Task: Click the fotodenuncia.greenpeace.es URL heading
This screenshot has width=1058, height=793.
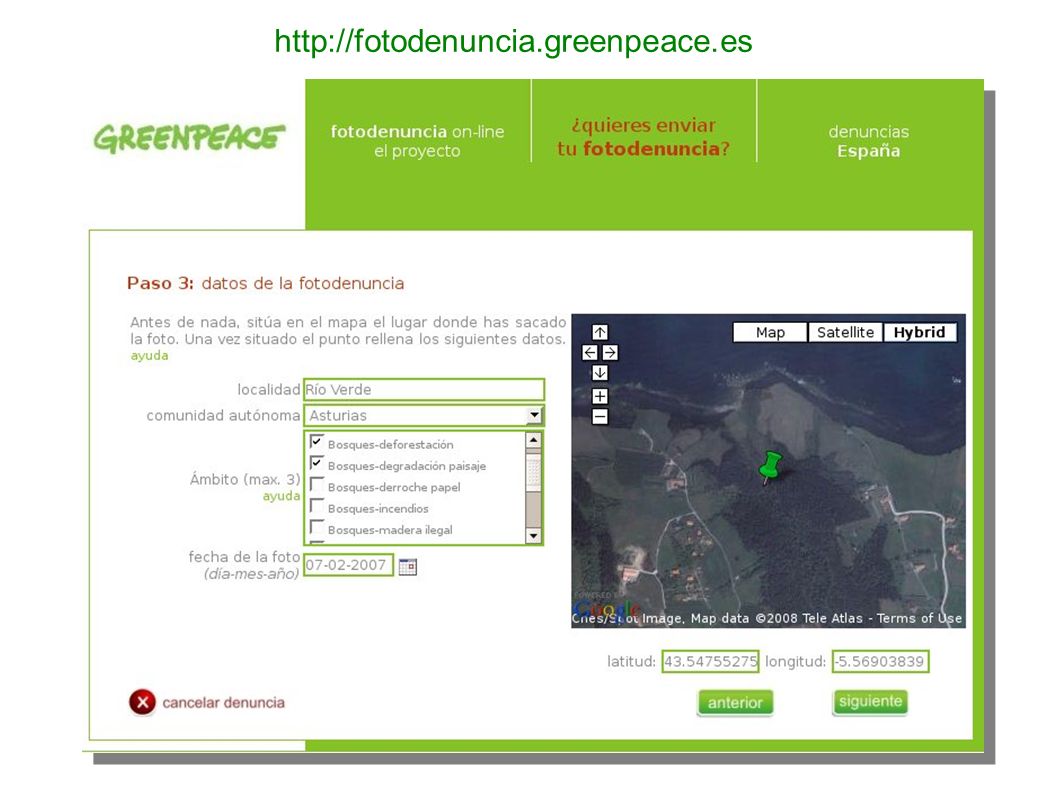Action: [x=513, y=41]
